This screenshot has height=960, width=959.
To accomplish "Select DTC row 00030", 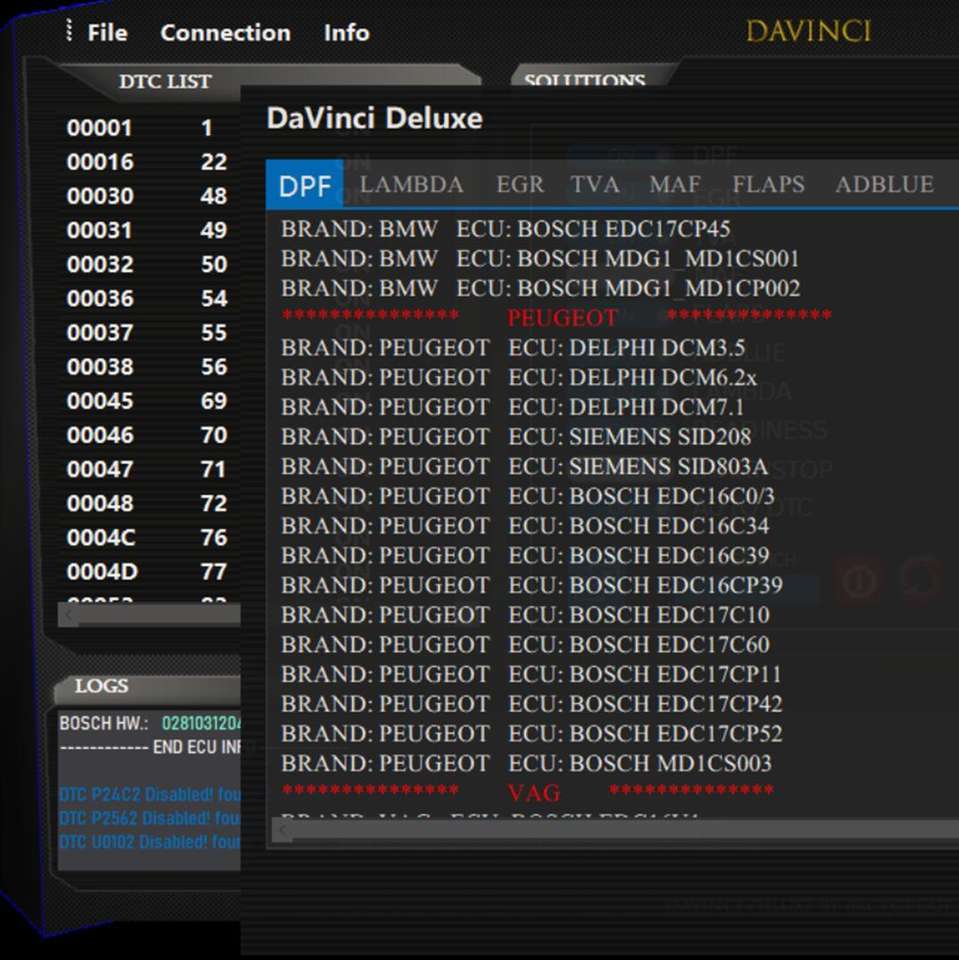I will tap(147, 196).
